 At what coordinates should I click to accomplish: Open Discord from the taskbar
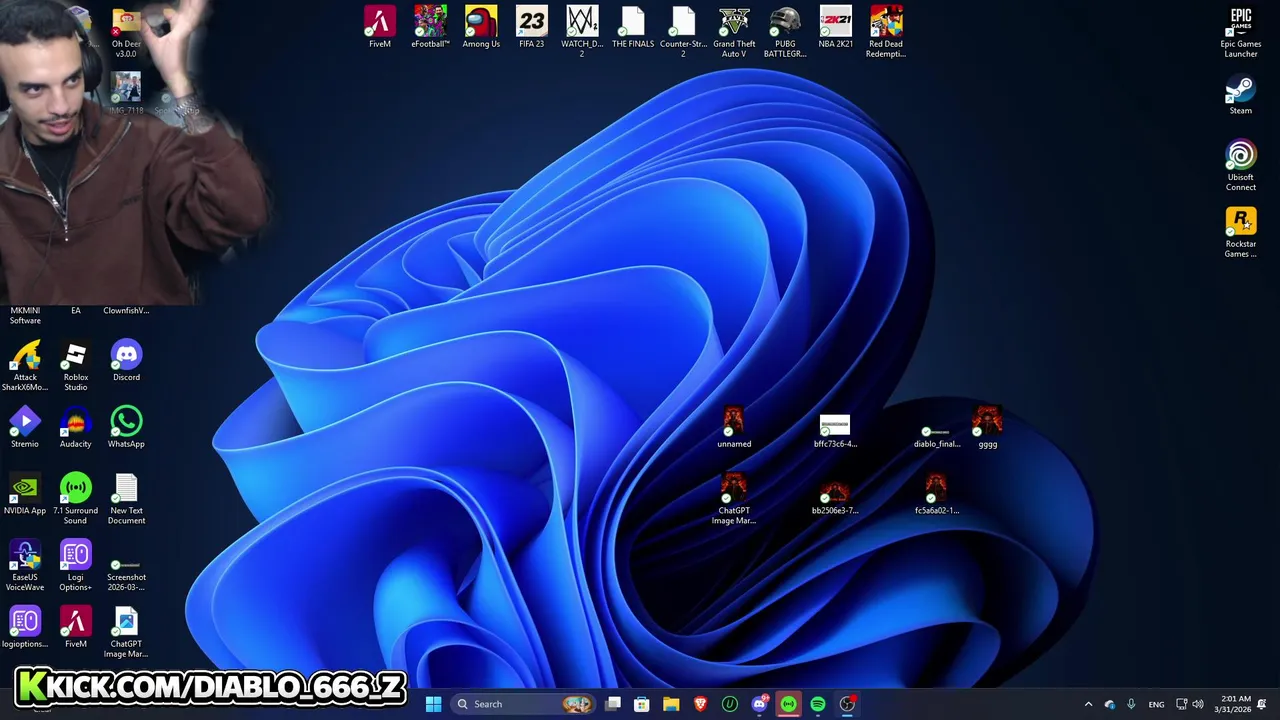(x=759, y=704)
